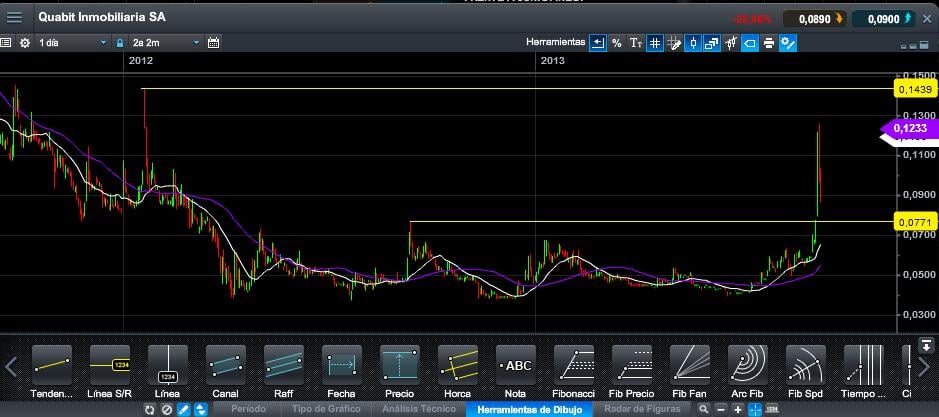
Task: Open the 1 día interval dropdown
Action: [x=72, y=43]
